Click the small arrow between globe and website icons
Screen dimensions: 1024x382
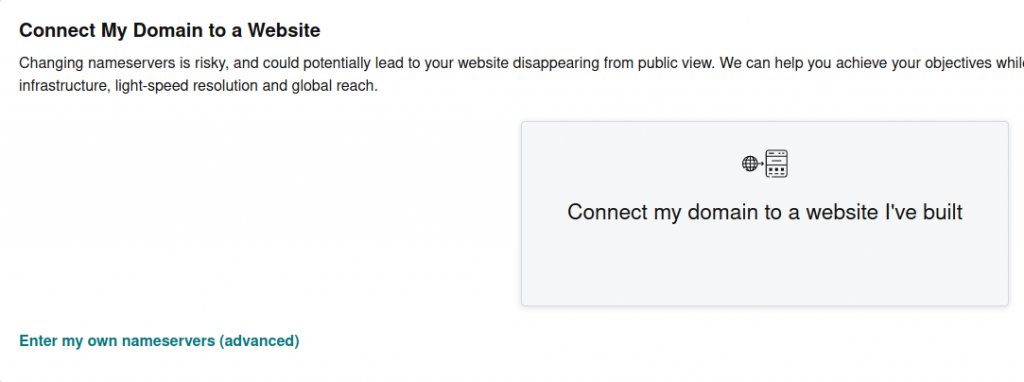761,164
